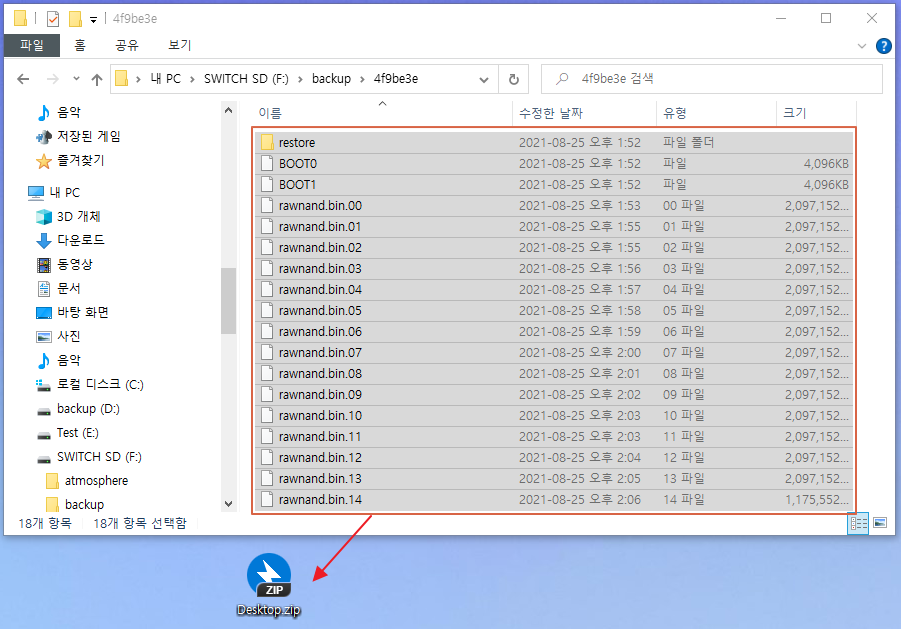Open 저장된 게임 in sidebar
Viewport: 901px width, 629px height.
(x=78, y=136)
